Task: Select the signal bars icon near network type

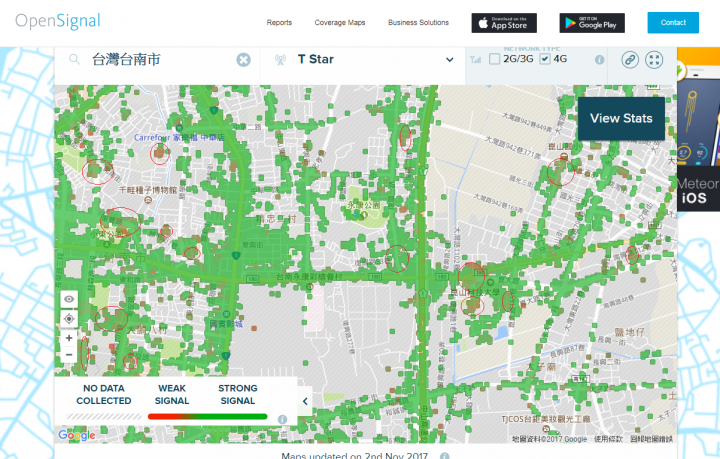Action: (476, 59)
